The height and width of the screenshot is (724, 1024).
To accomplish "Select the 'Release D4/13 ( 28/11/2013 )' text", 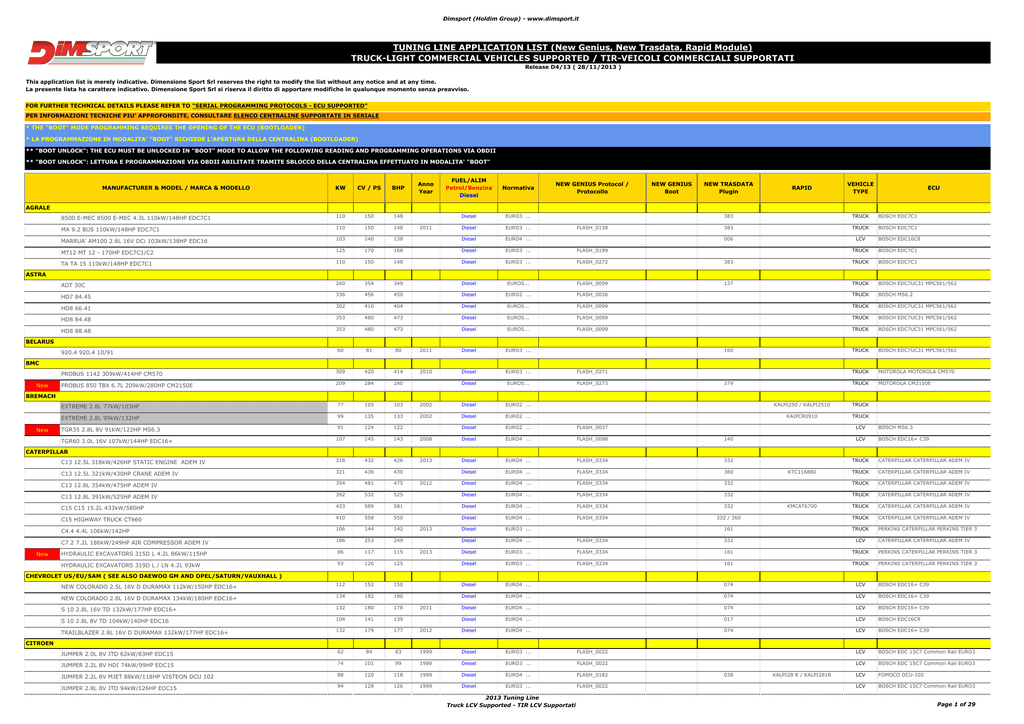I will [572, 67].
